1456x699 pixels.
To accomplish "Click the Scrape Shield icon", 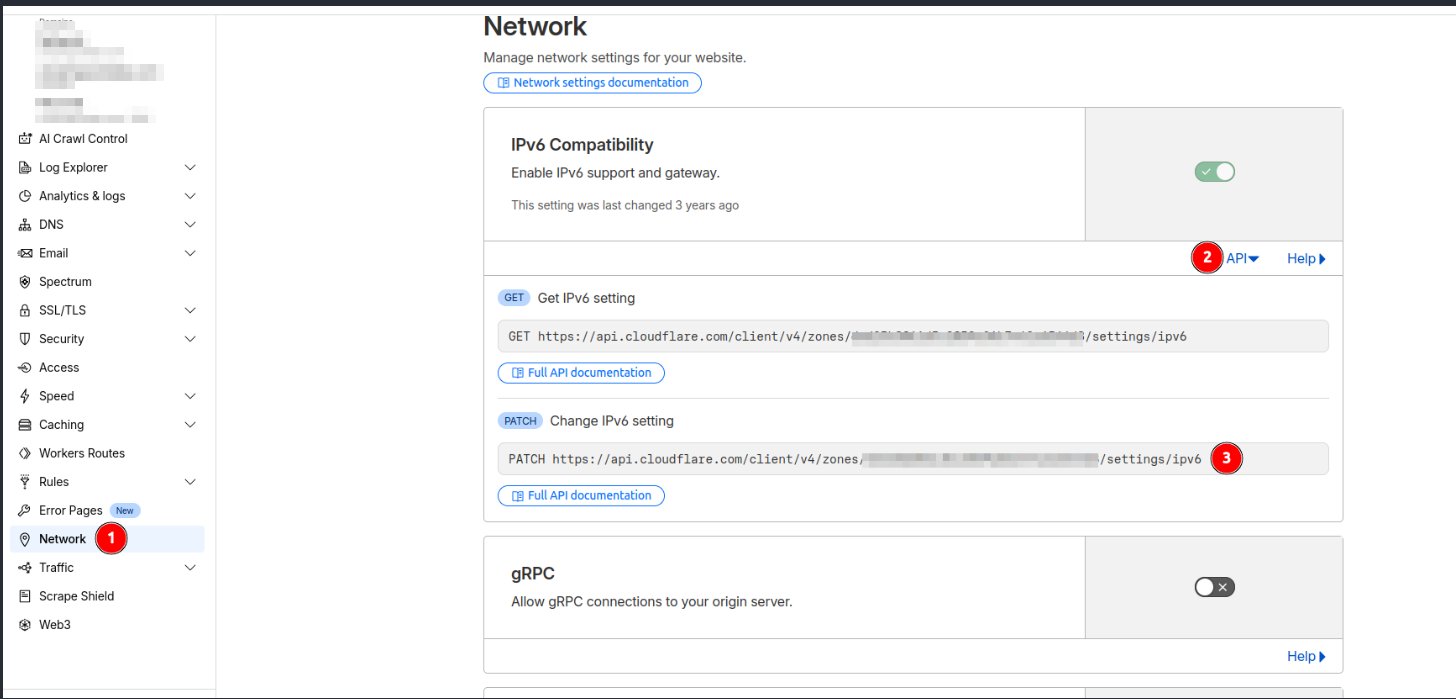I will tap(25, 597).
